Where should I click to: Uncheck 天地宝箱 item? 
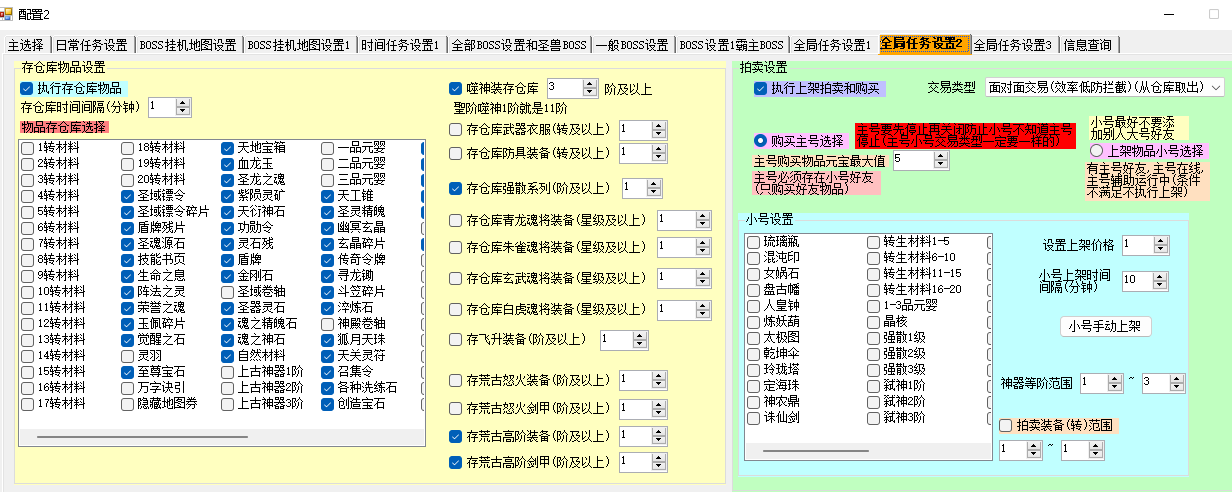pyautogui.click(x=229, y=148)
